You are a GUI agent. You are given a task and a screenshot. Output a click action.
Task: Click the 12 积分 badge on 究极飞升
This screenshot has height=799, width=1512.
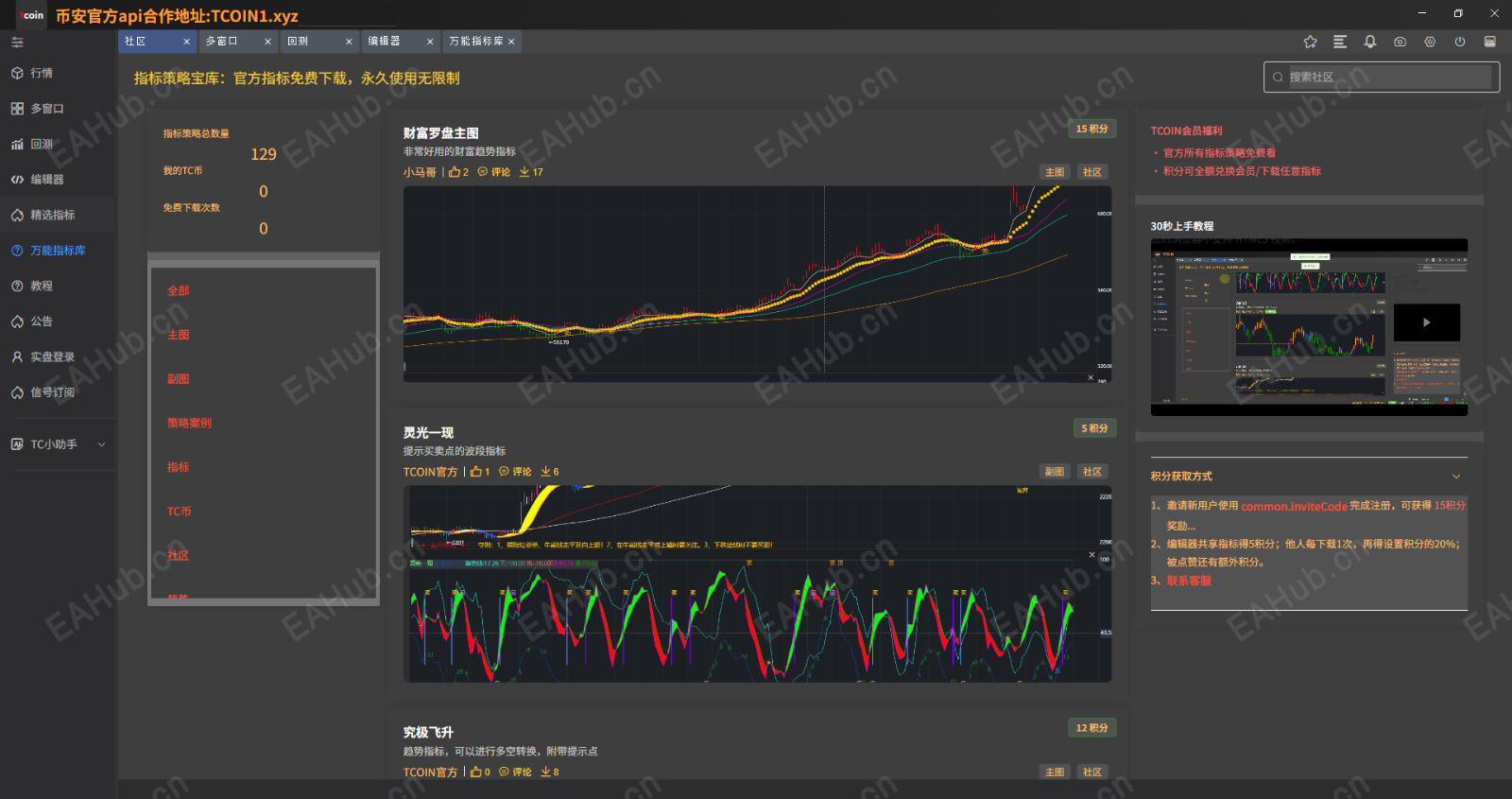tap(1092, 728)
